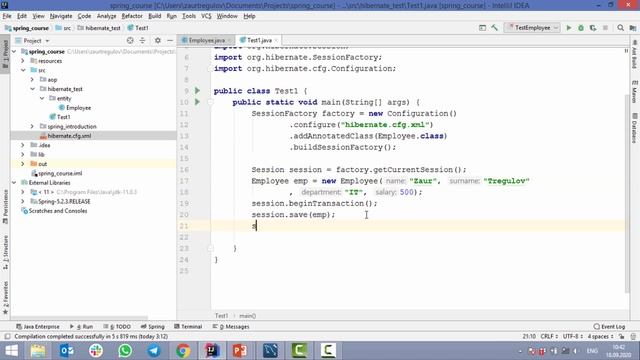Run with coverage icon in toolbar
The width and height of the screenshot is (640, 360).
(x=593, y=28)
